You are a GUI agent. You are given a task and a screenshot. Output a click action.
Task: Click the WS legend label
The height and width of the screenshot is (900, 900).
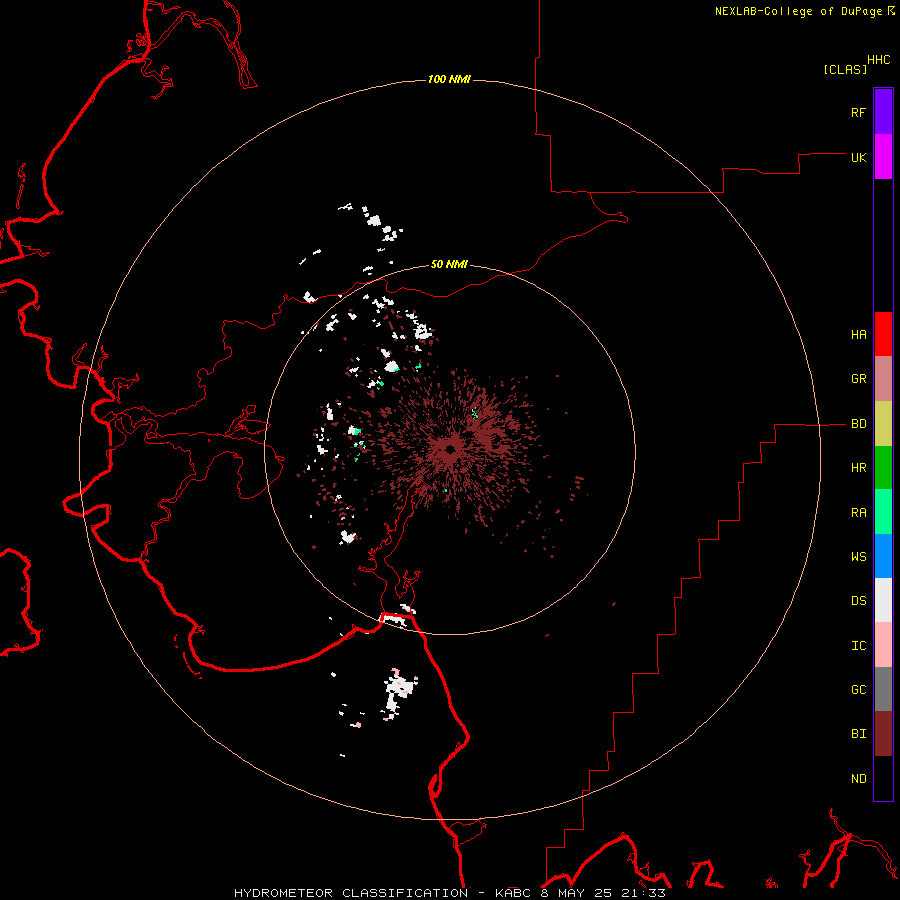858,557
